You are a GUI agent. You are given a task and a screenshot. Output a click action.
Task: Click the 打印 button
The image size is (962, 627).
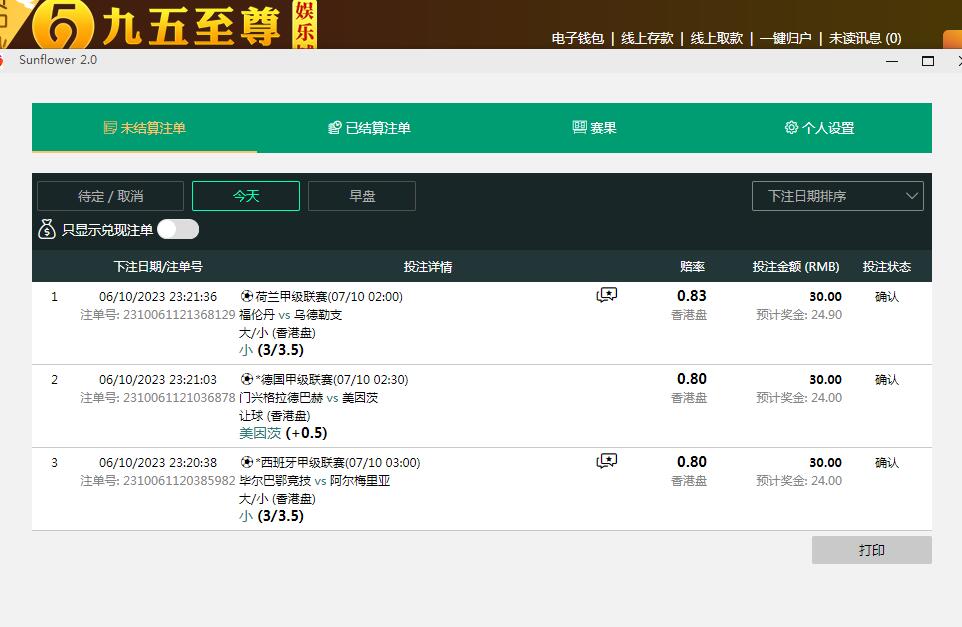tap(871, 550)
